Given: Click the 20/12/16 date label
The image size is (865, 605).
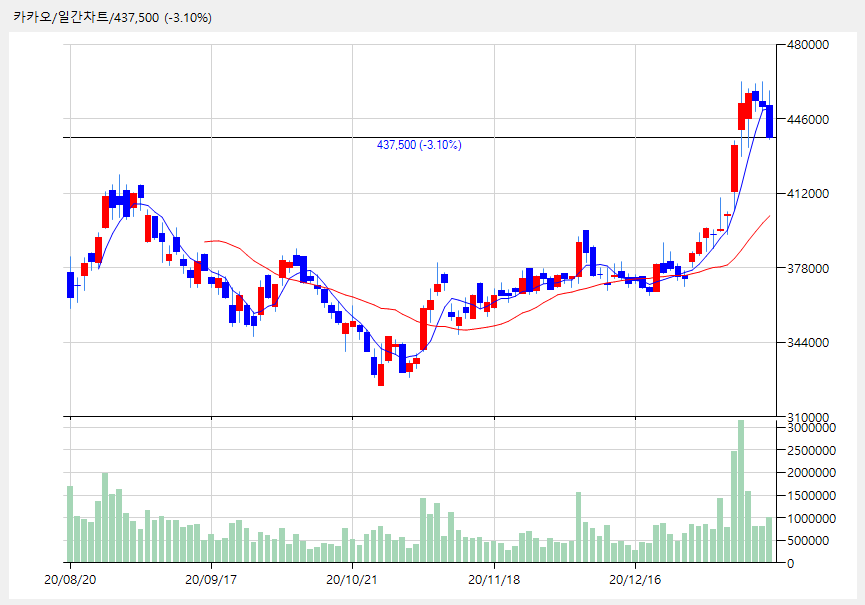Looking at the screenshot, I should point(635,580).
